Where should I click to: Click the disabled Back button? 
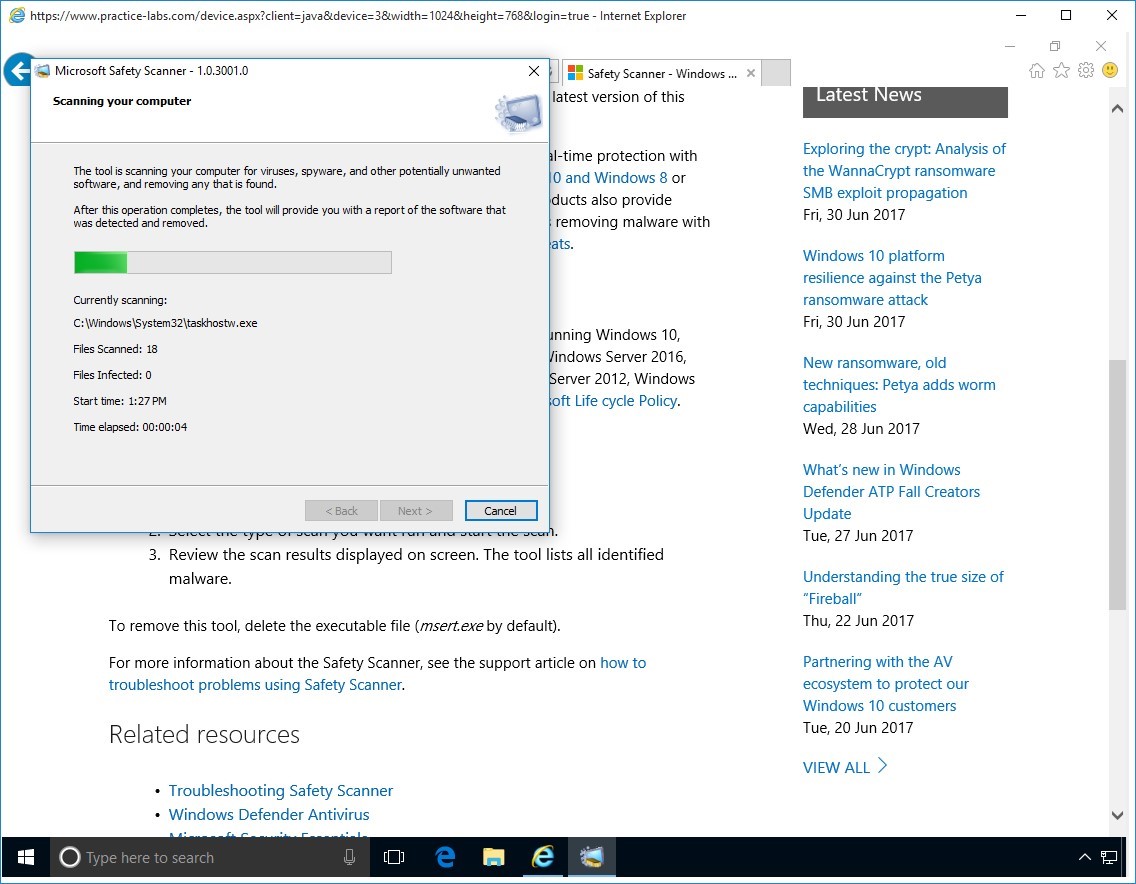[x=341, y=511]
